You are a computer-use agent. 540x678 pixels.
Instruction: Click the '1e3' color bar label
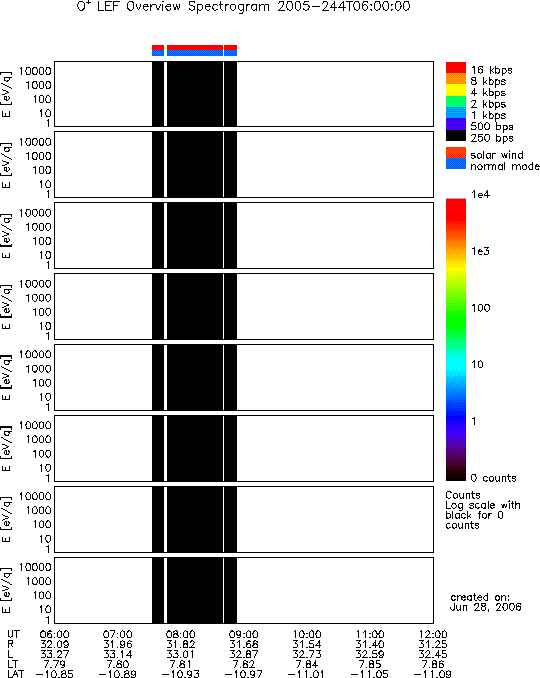(480, 251)
